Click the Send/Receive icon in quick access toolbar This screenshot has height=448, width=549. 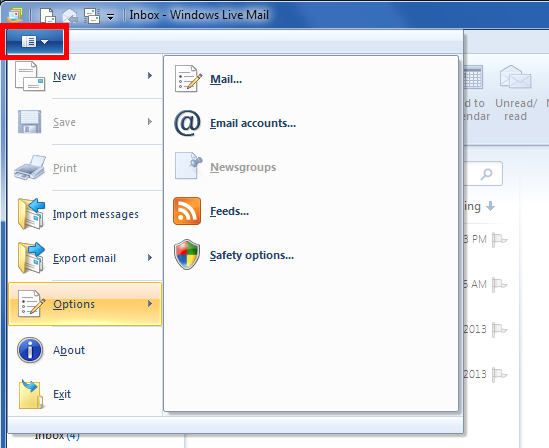[92, 16]
